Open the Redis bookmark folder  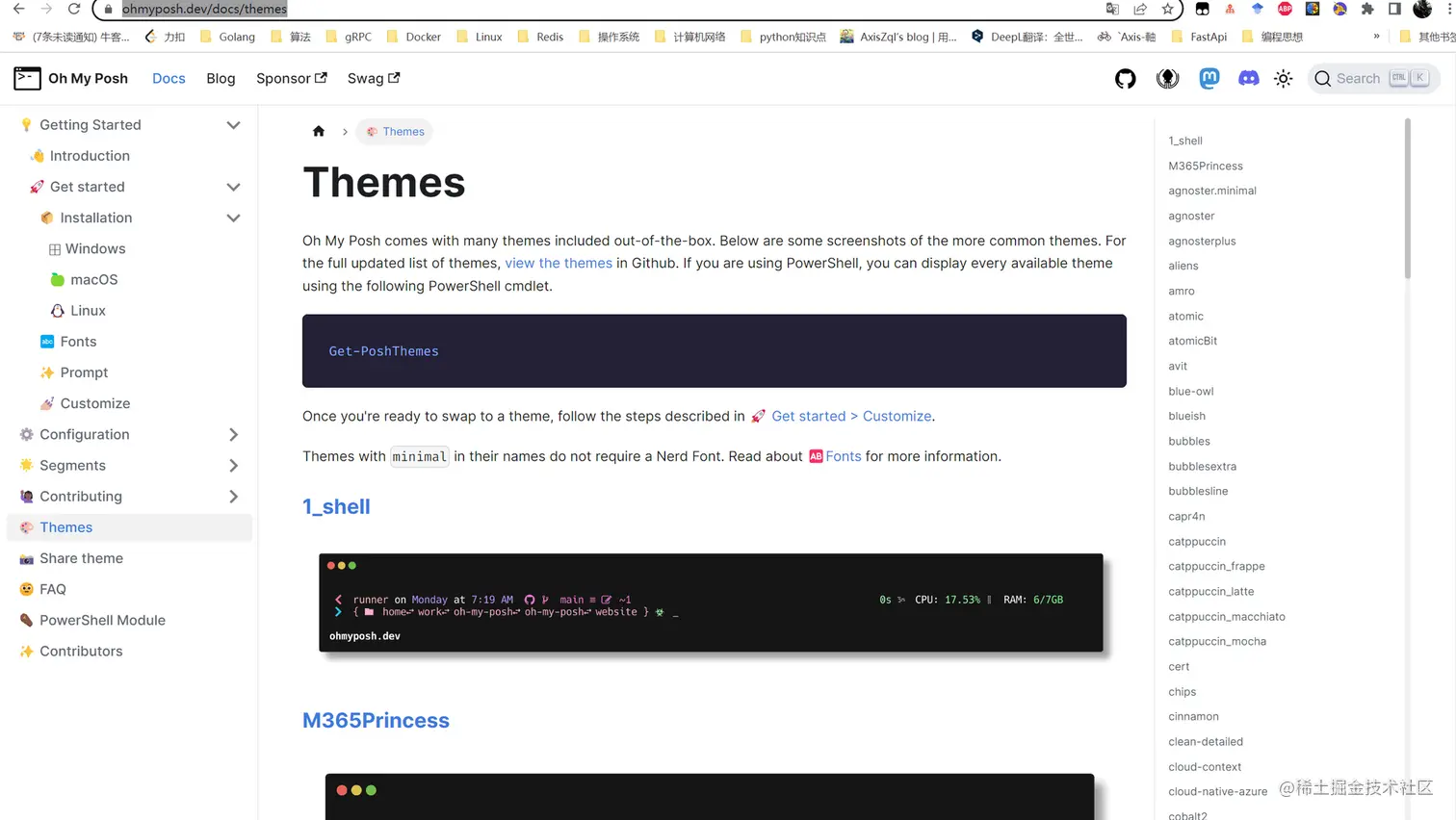coord(540,37)
